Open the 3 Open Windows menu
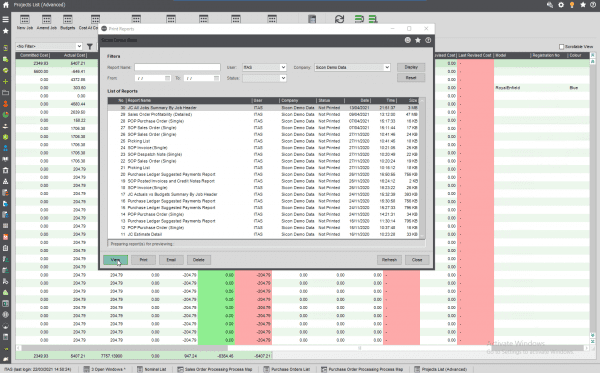 click(x=104, y=369)
